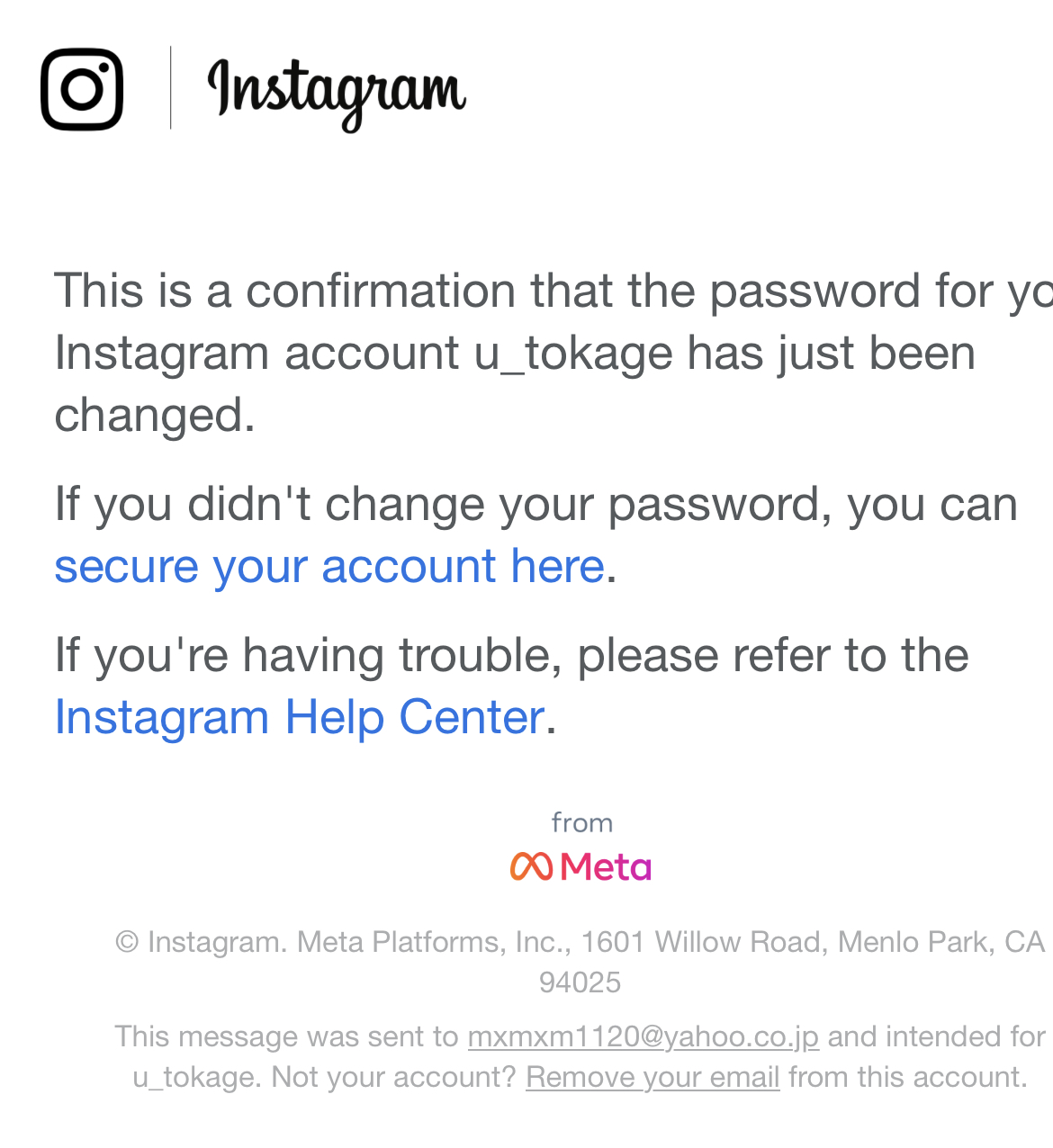Click the 94025 zip code
1053x1148 pixels.
(580, 982)
